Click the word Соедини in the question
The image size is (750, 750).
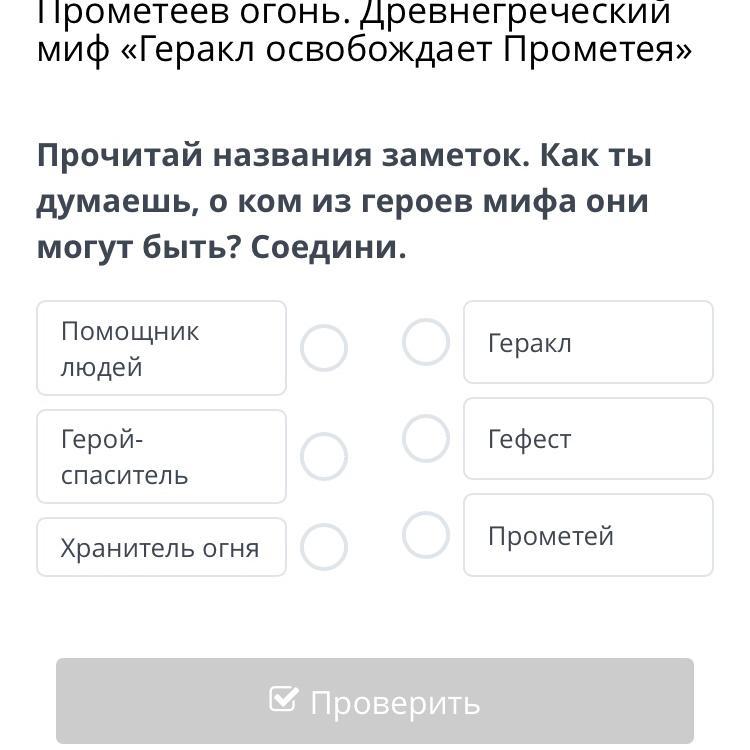tap(328, 247)
